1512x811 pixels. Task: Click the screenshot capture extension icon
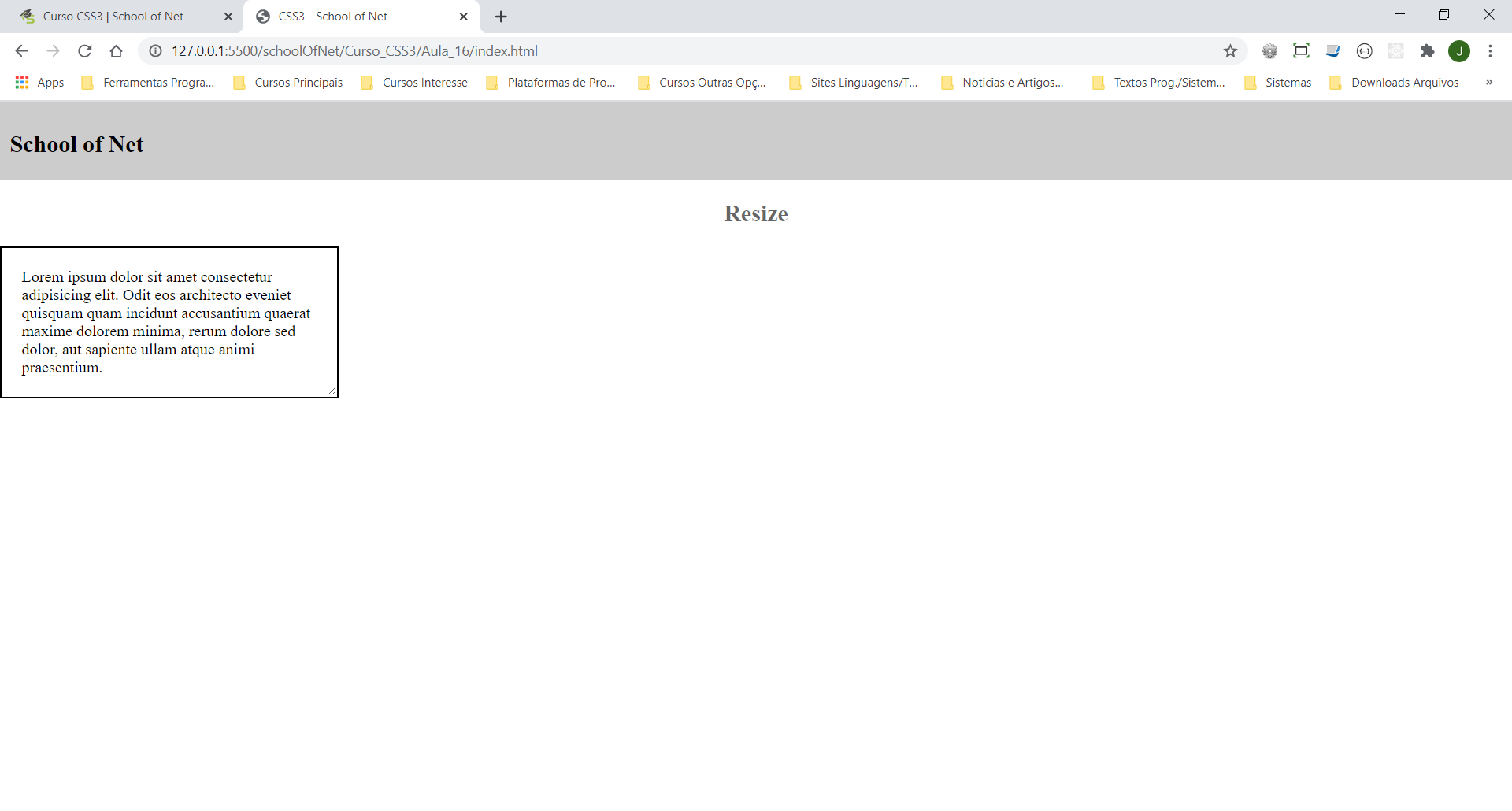point(1301,51)
